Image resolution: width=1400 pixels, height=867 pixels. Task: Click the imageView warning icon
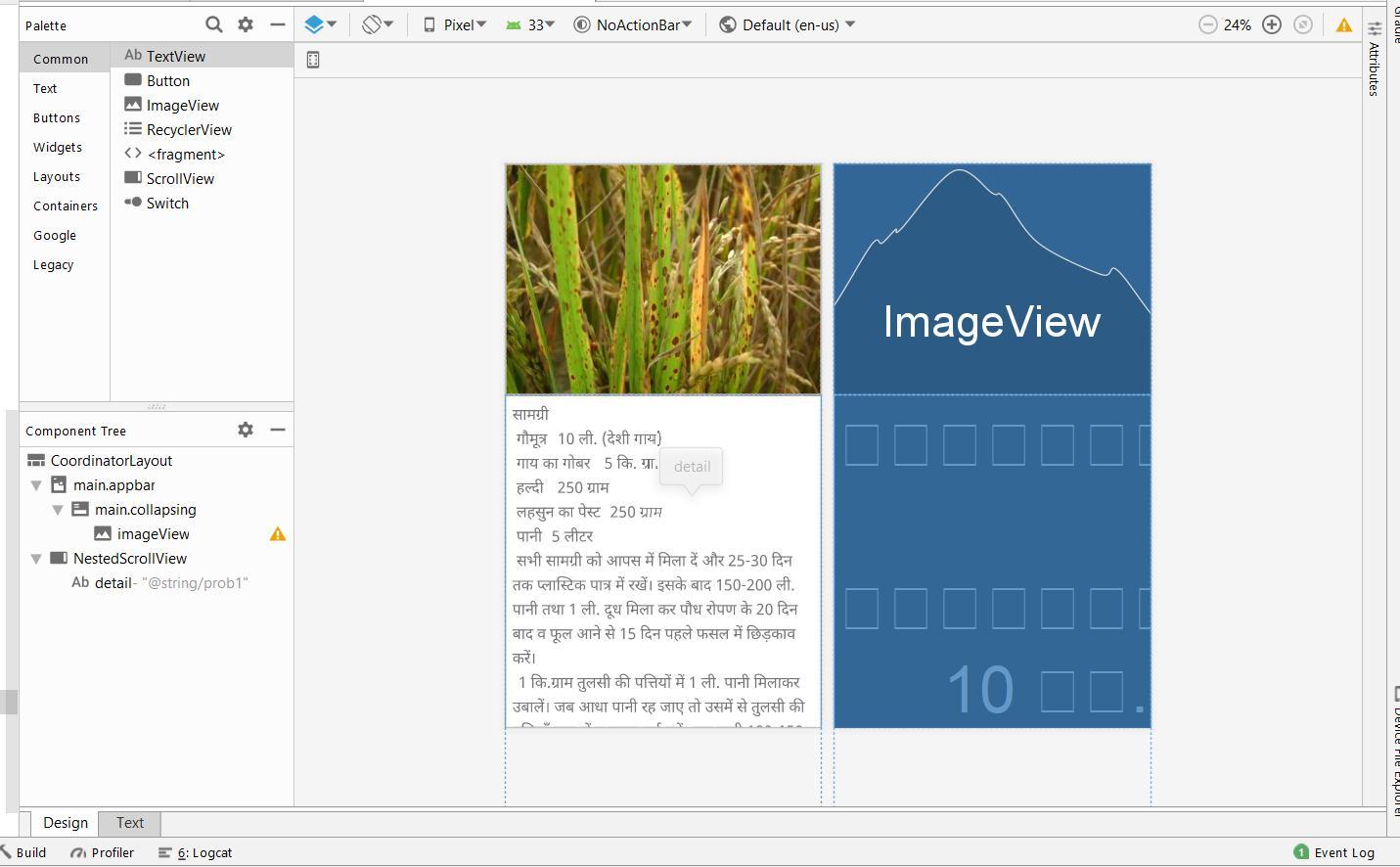tap(278, 534)
